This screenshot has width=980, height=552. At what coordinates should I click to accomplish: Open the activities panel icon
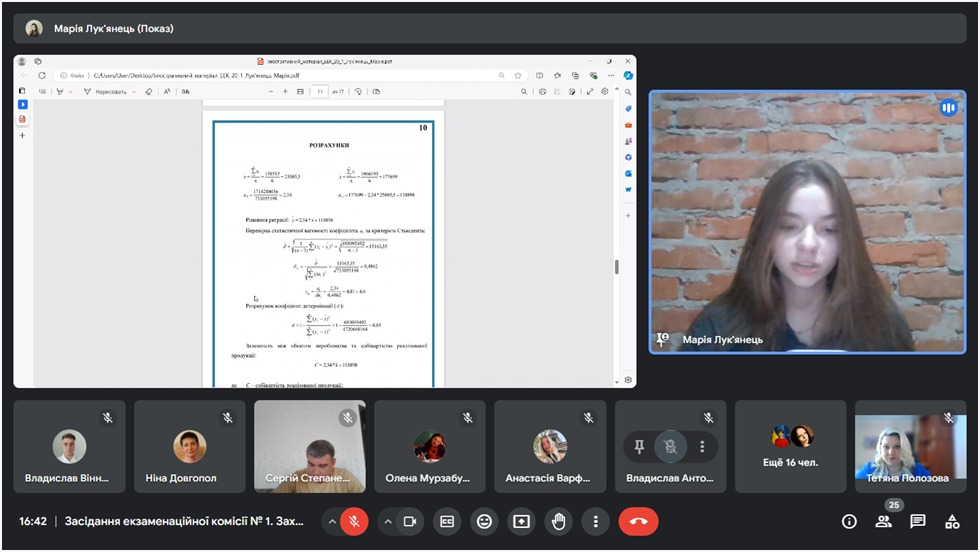click(951, 521)
